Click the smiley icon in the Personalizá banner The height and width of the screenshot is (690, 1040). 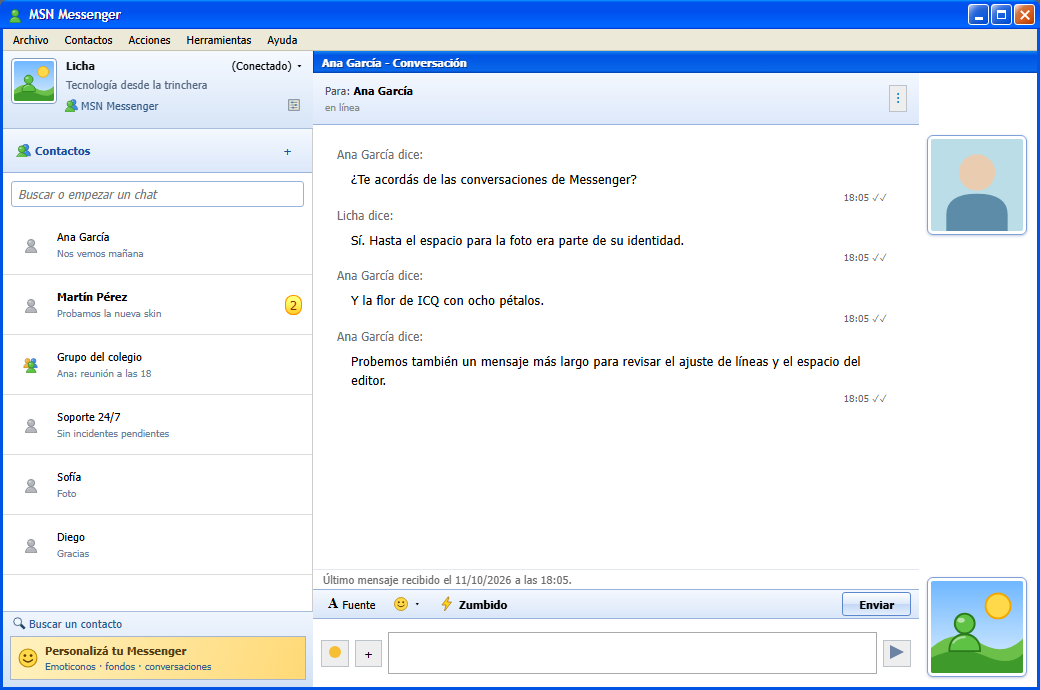(28, 657)
